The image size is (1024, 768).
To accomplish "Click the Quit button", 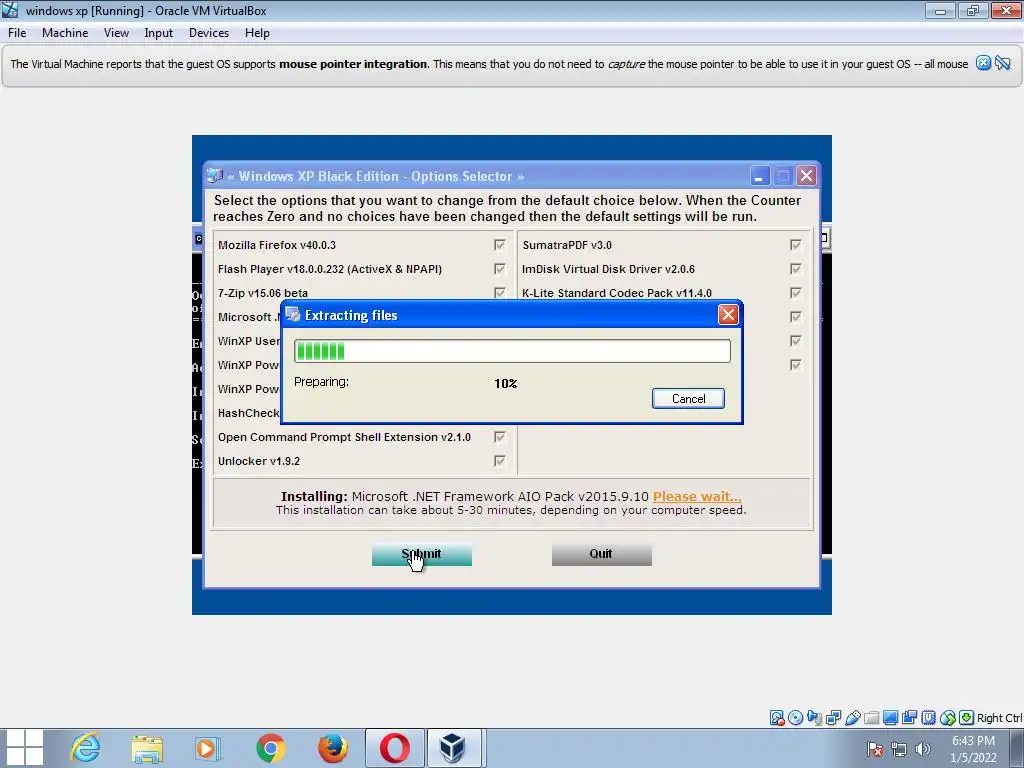I will pos(601,554).
